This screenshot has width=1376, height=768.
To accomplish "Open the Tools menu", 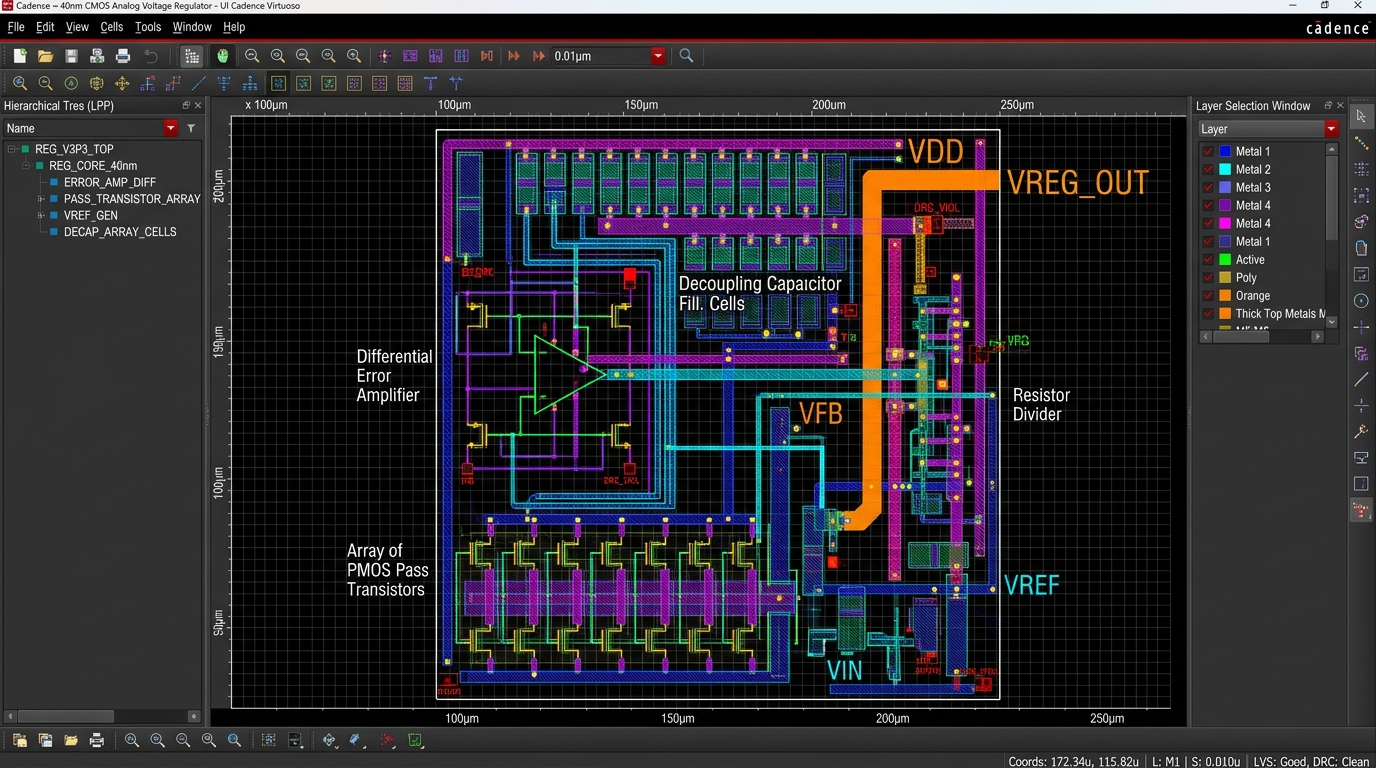I will (x=148, y=27).
